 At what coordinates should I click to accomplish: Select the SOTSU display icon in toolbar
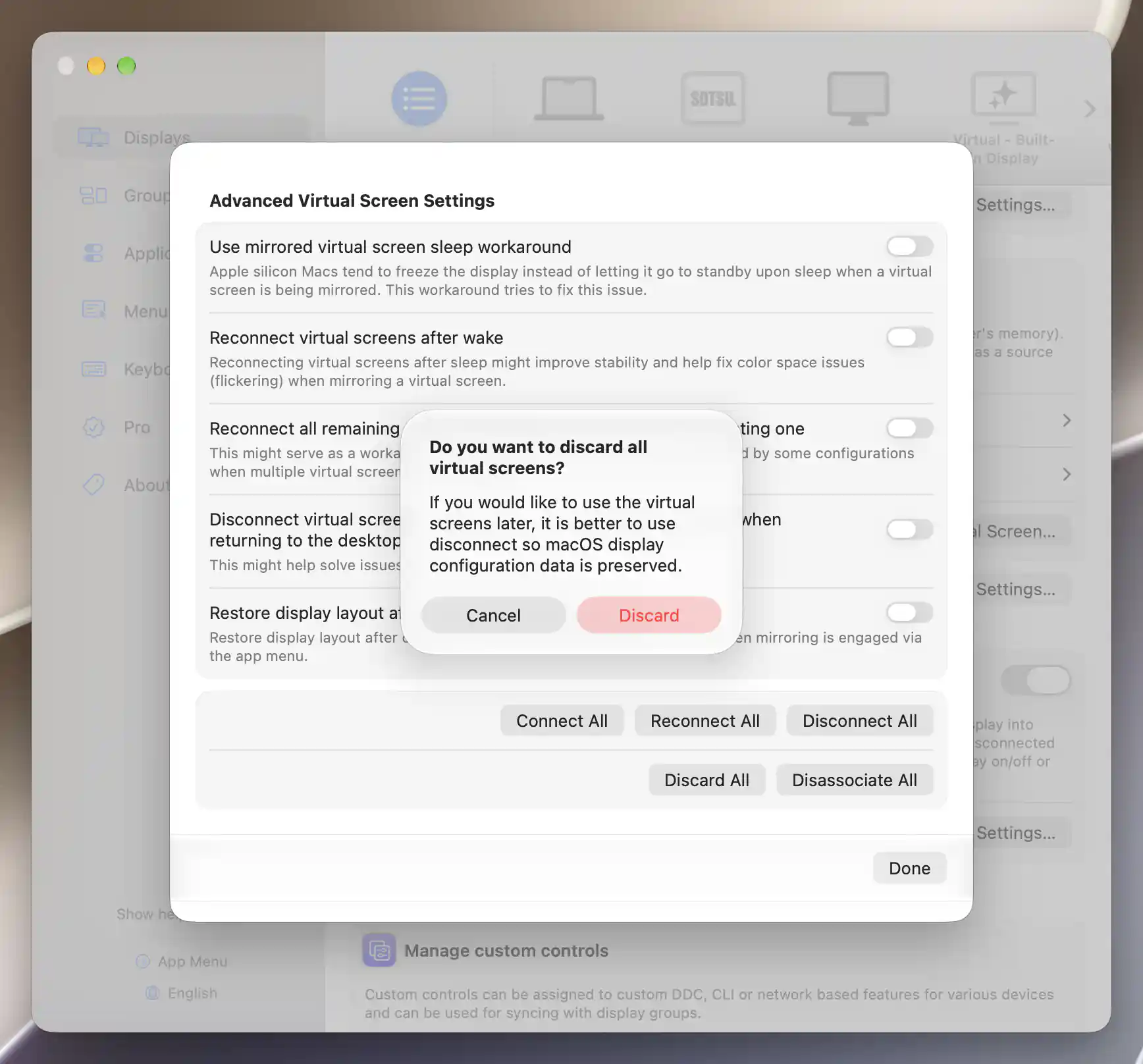tap(713, 99)
